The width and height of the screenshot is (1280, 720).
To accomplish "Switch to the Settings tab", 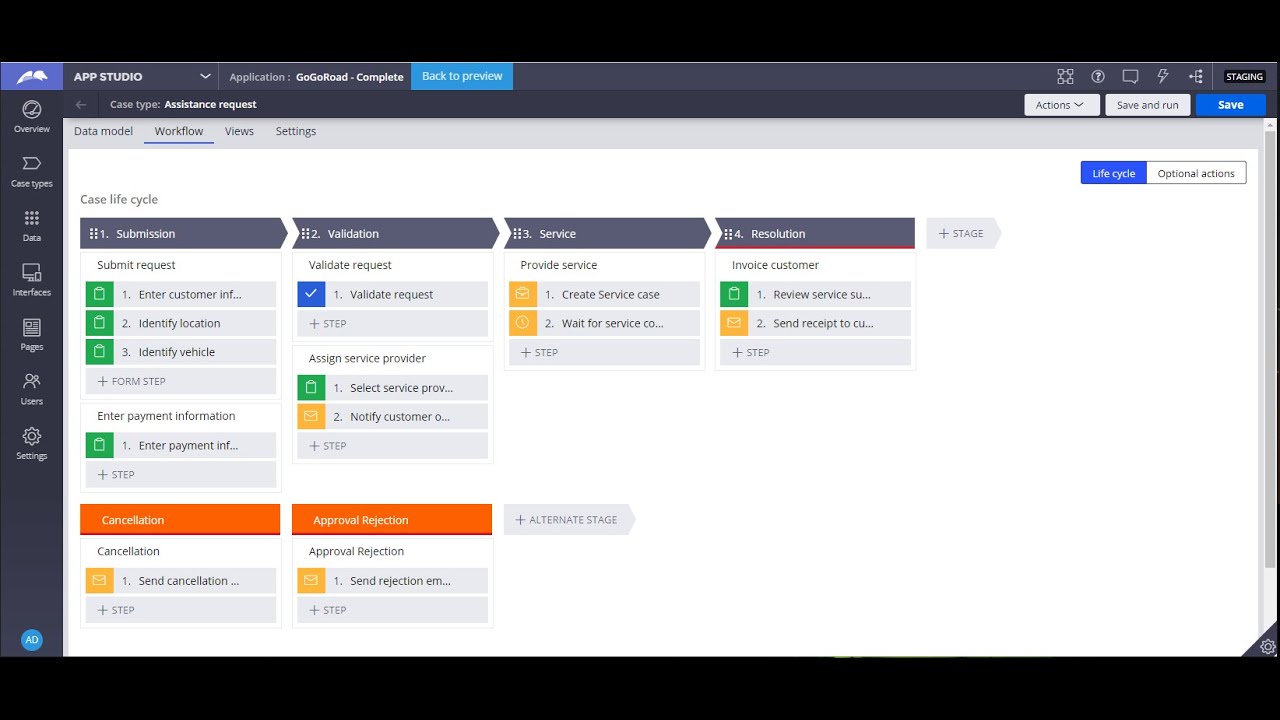I will (x=296, y=131).
